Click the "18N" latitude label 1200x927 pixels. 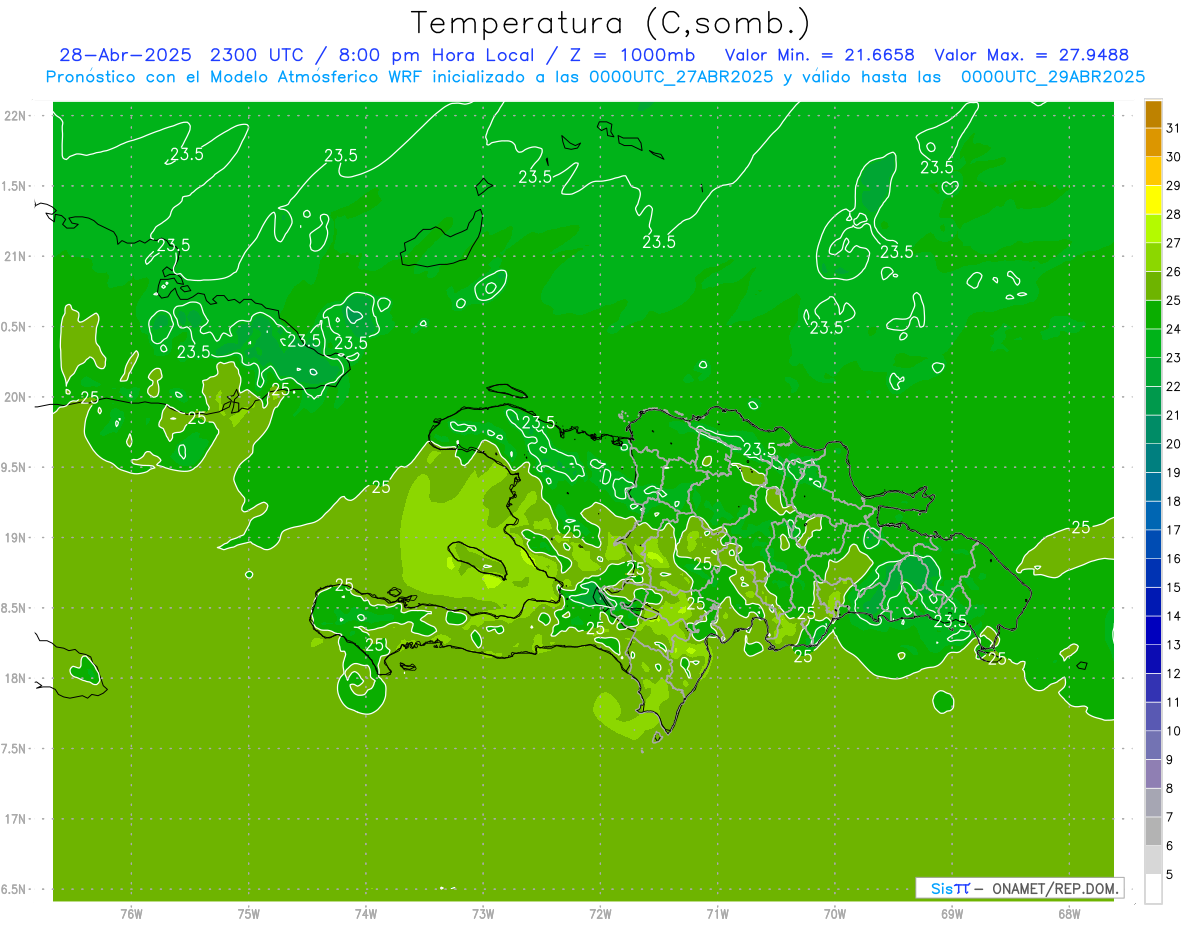point(14,678)
